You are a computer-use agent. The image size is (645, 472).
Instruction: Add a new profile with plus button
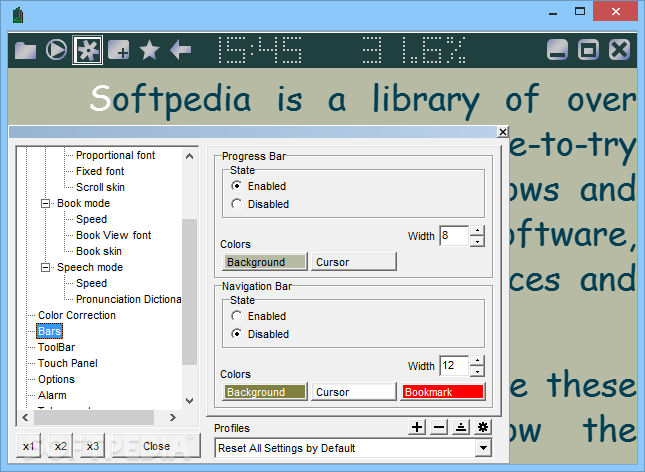pyautogui.click(x=417, y=427)
